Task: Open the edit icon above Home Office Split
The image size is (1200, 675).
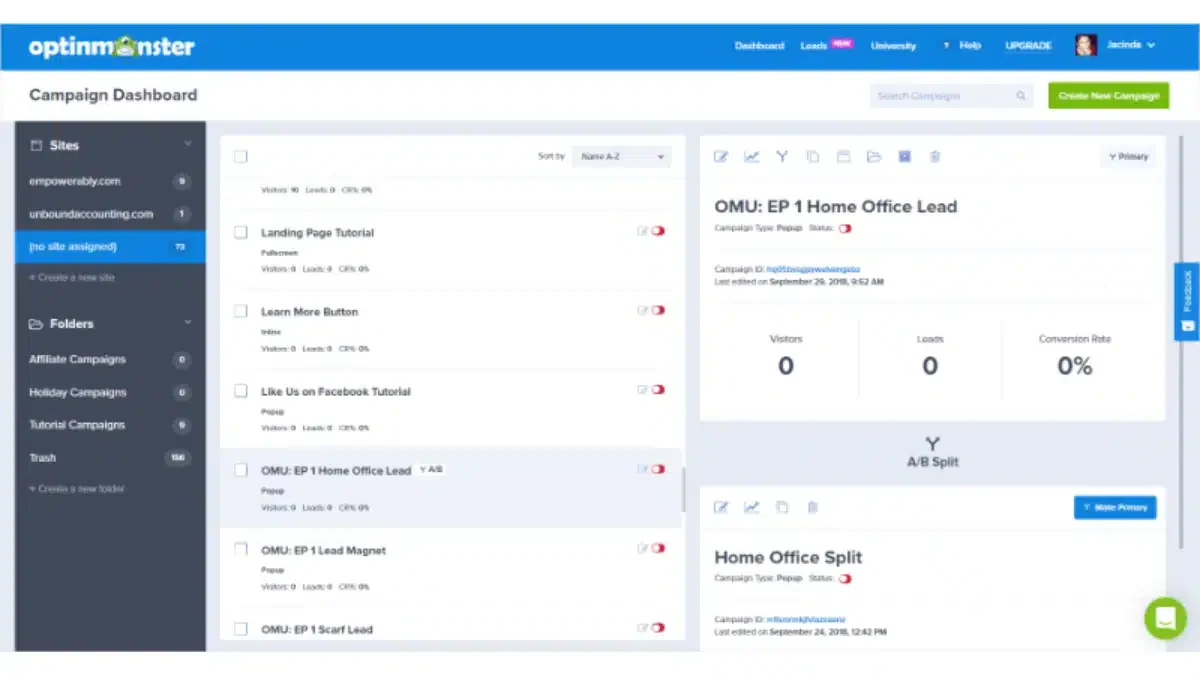Action: pos(721,508)
